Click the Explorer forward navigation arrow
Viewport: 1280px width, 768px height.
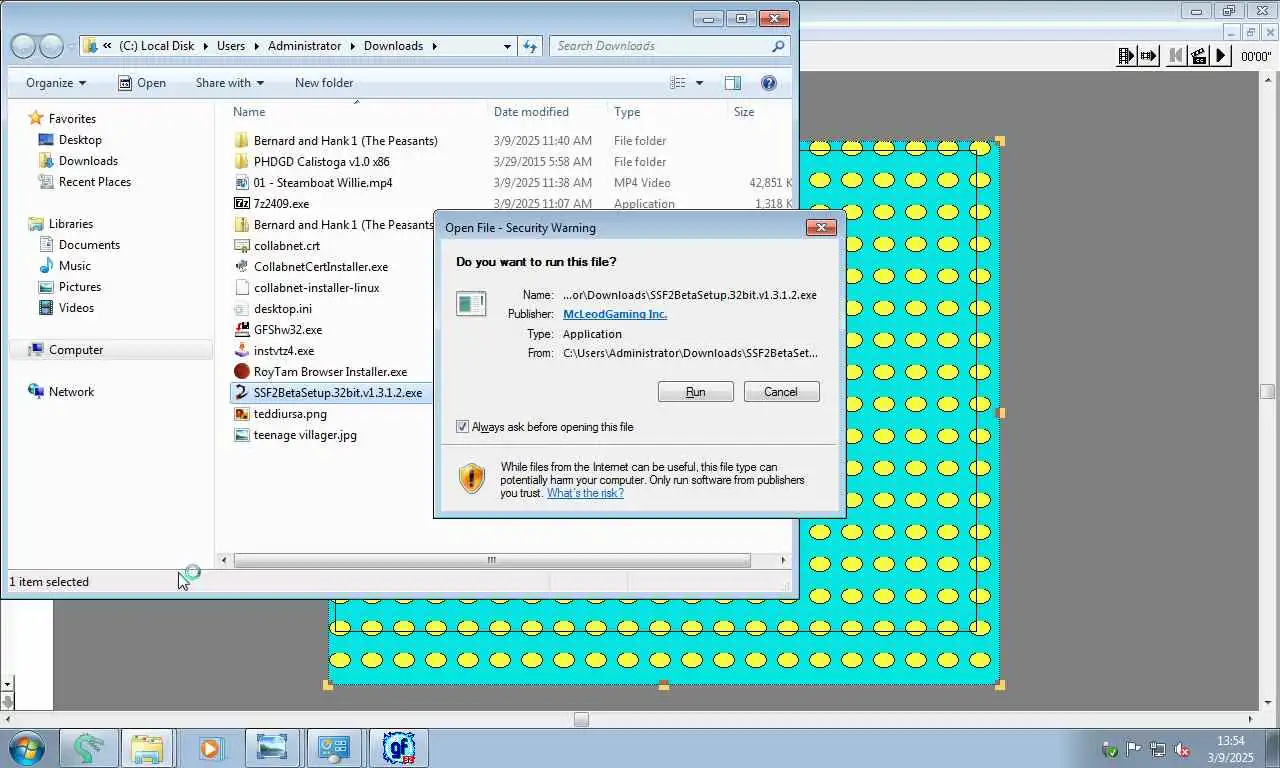click(x=51, y=46)
